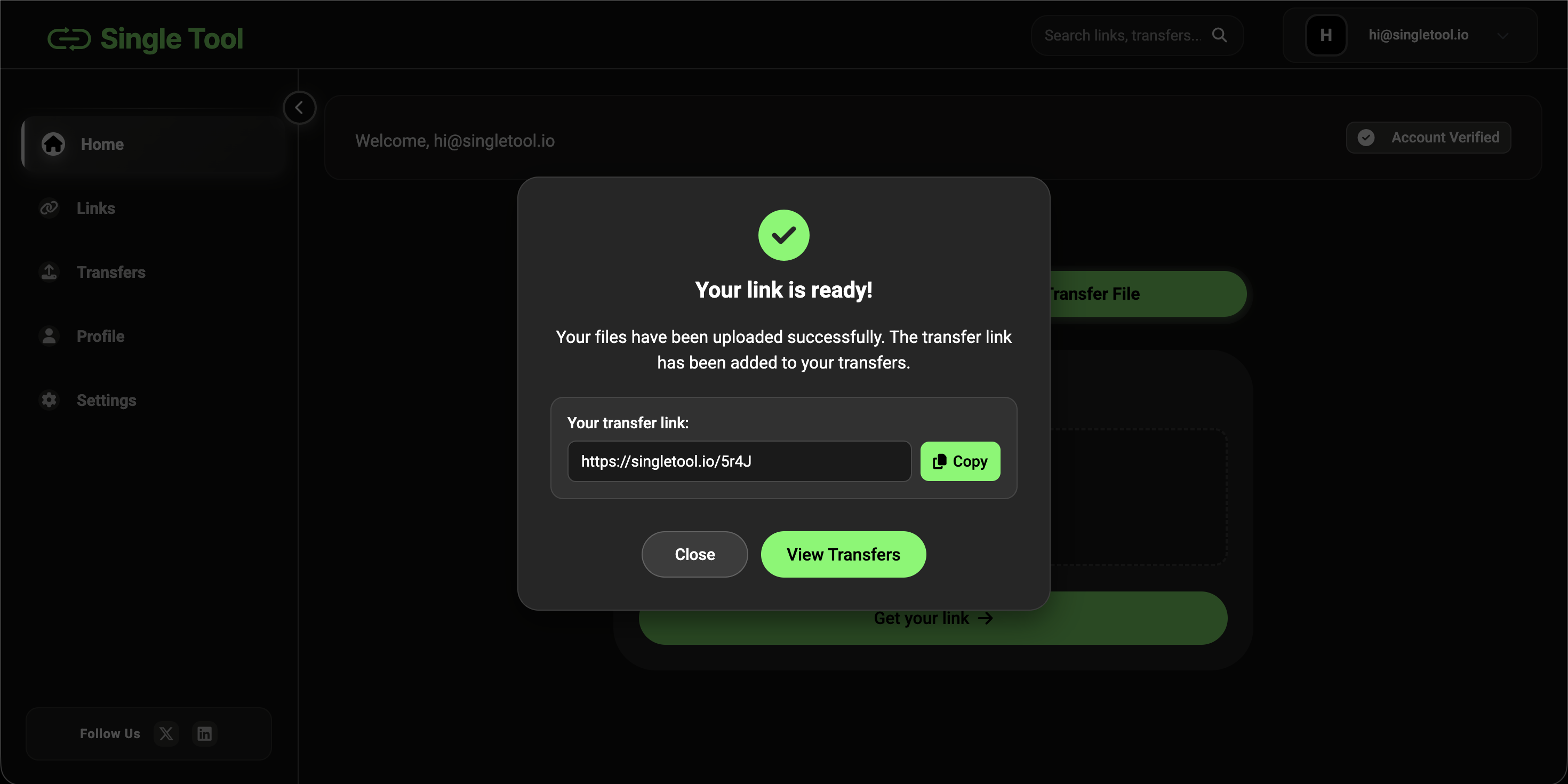
Task: Close the link ready dialog
Action: click(x=694, y=555)
